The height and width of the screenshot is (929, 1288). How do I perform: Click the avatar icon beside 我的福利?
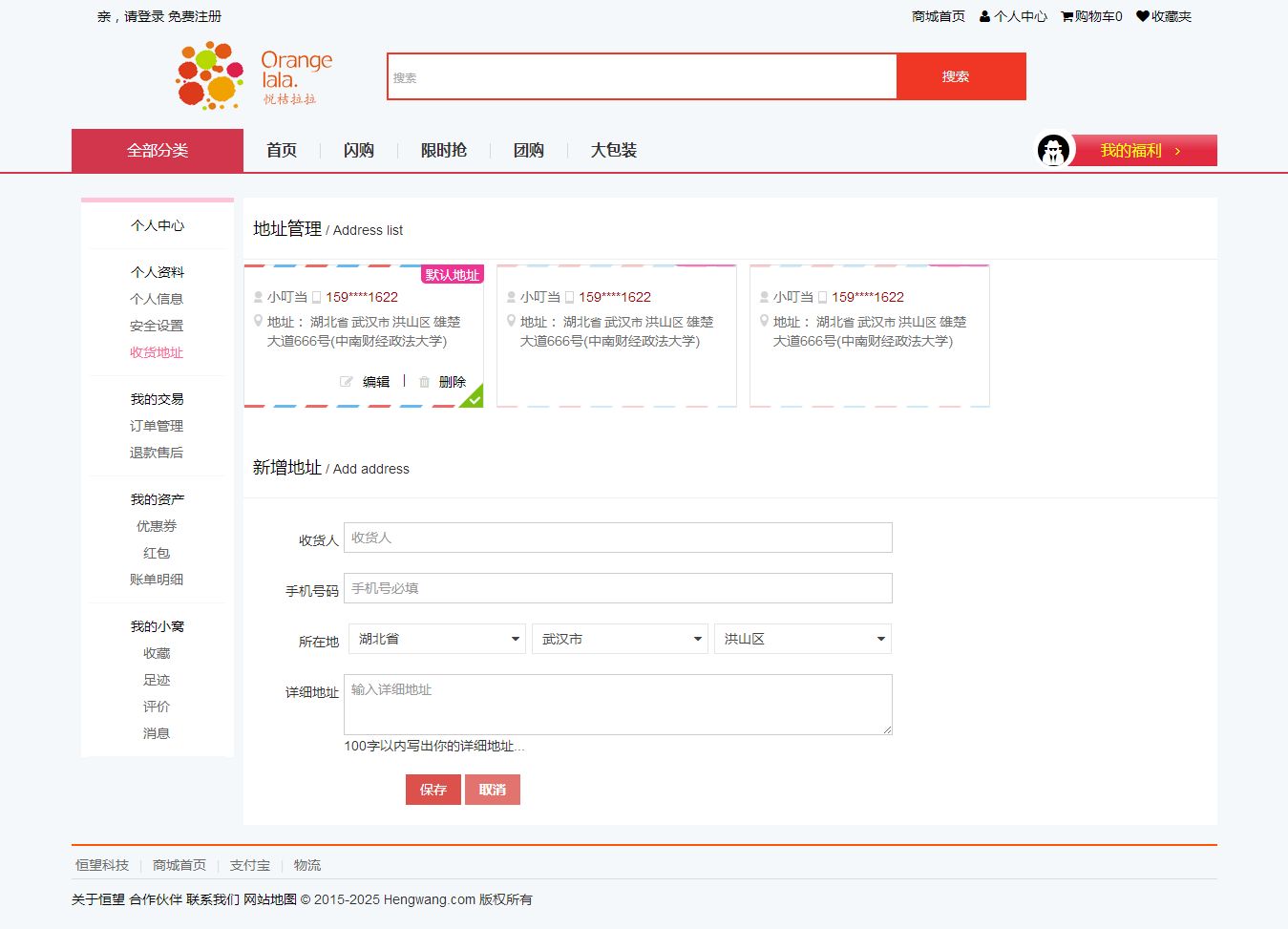coord(1054,151)
